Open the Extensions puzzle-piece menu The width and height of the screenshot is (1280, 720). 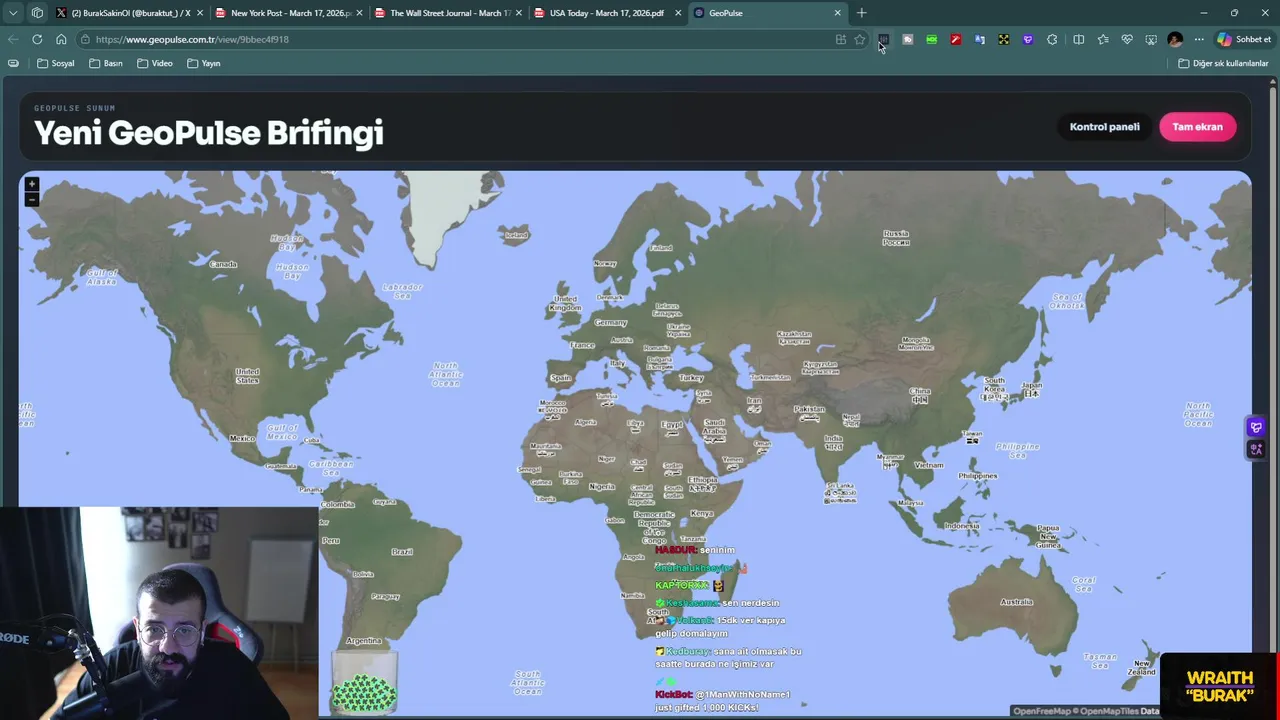(x=1052, y=39)
